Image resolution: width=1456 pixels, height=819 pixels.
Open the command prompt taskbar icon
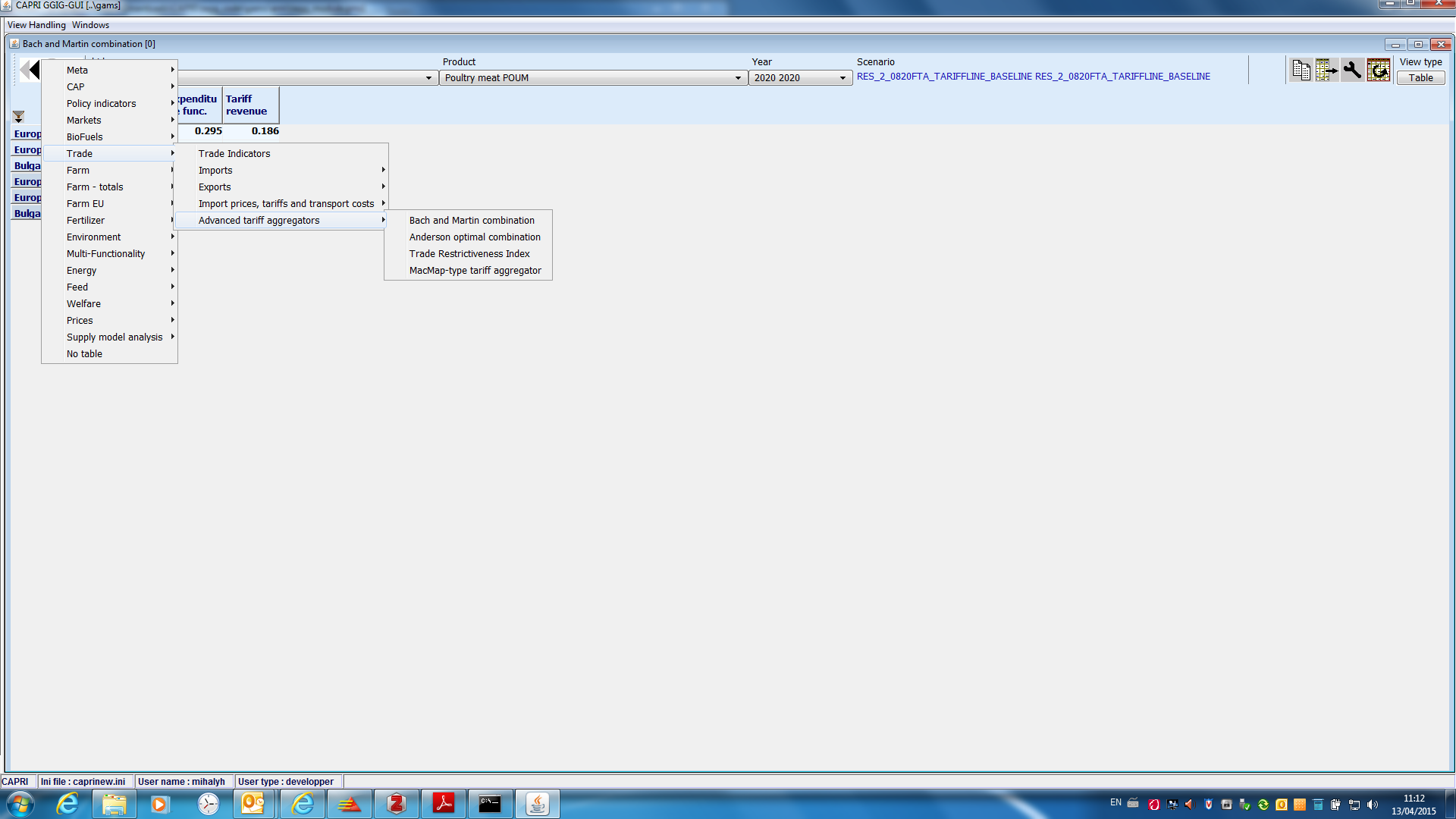(490, 804)
